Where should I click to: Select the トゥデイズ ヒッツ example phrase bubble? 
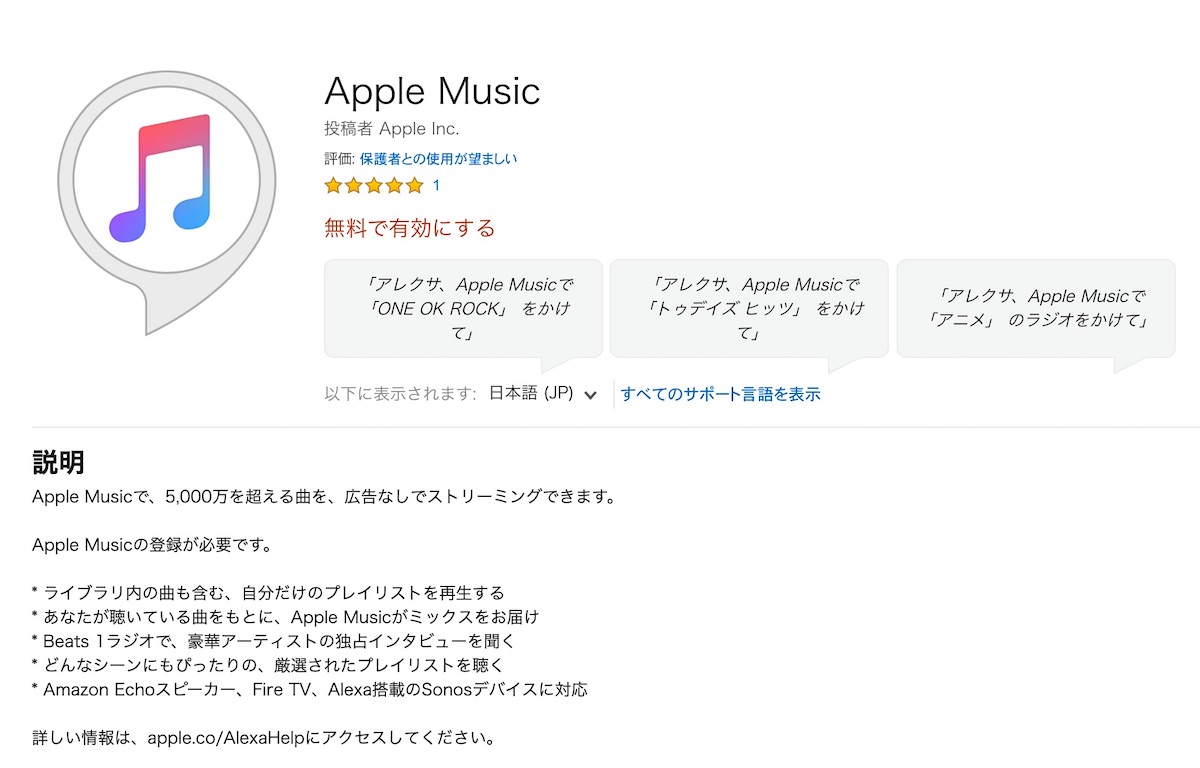[749, 309]
